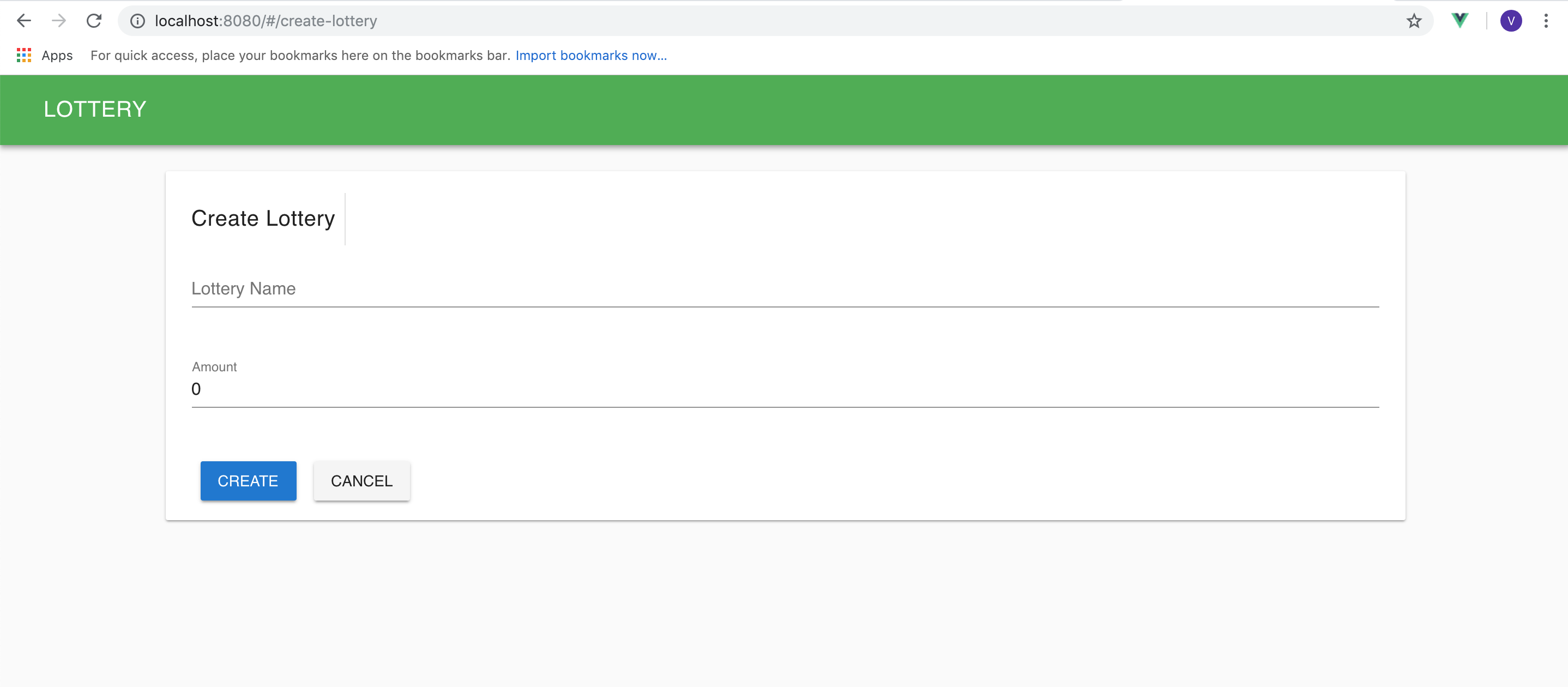1568x687 pixels.
Task: Click the LOTTERY title in the green header
Action: click(x=95, y=110)
